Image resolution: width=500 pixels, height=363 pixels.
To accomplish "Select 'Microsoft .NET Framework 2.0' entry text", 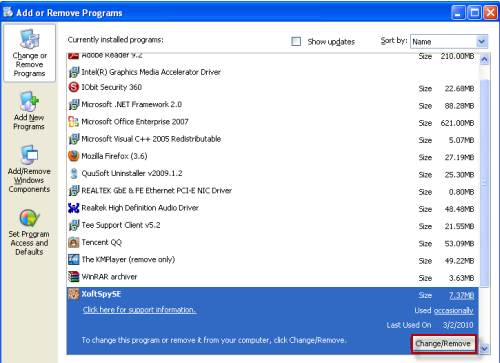I will tap(132, 105).
